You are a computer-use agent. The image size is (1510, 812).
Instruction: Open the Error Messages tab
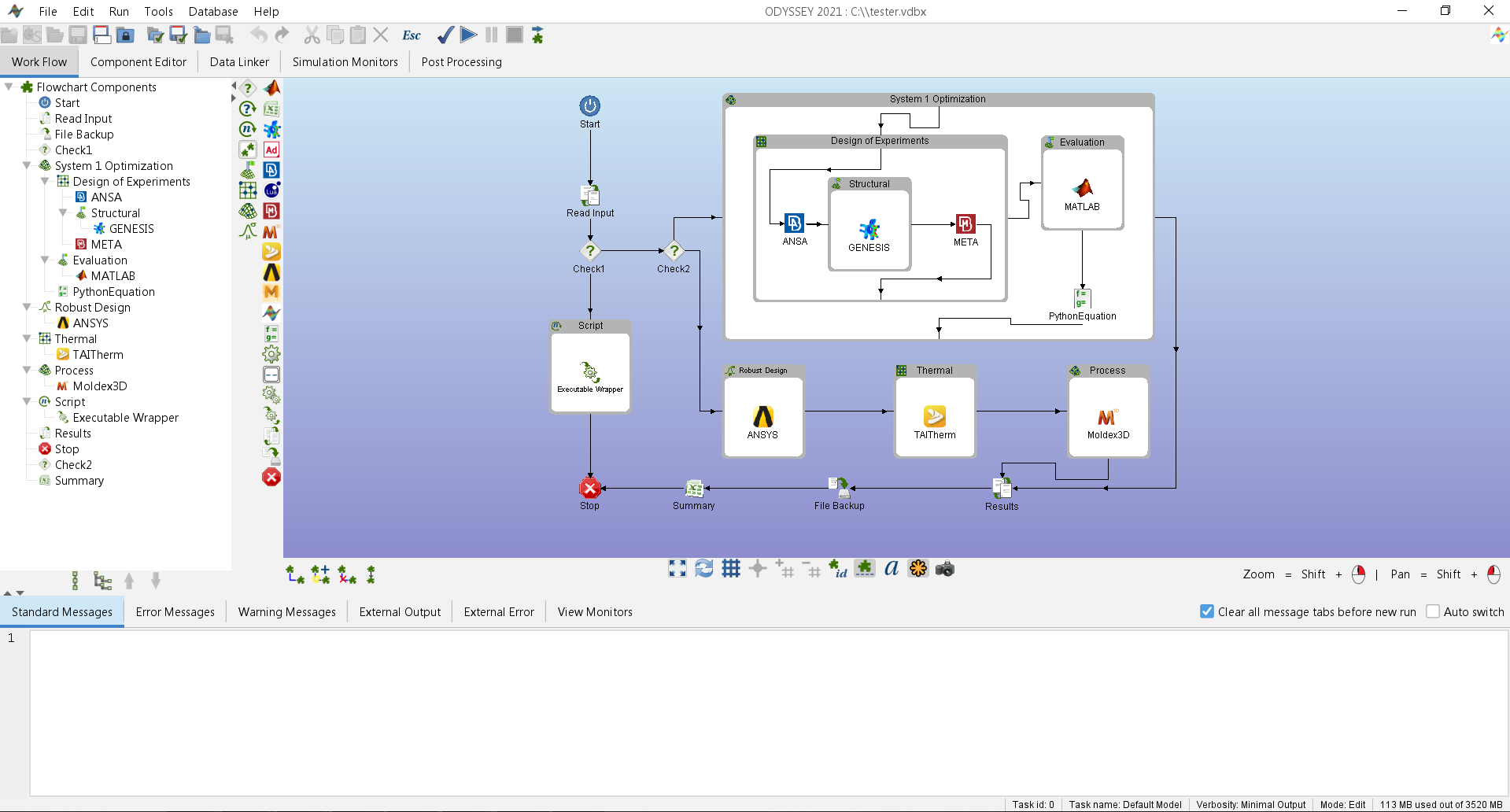[175, 612]
